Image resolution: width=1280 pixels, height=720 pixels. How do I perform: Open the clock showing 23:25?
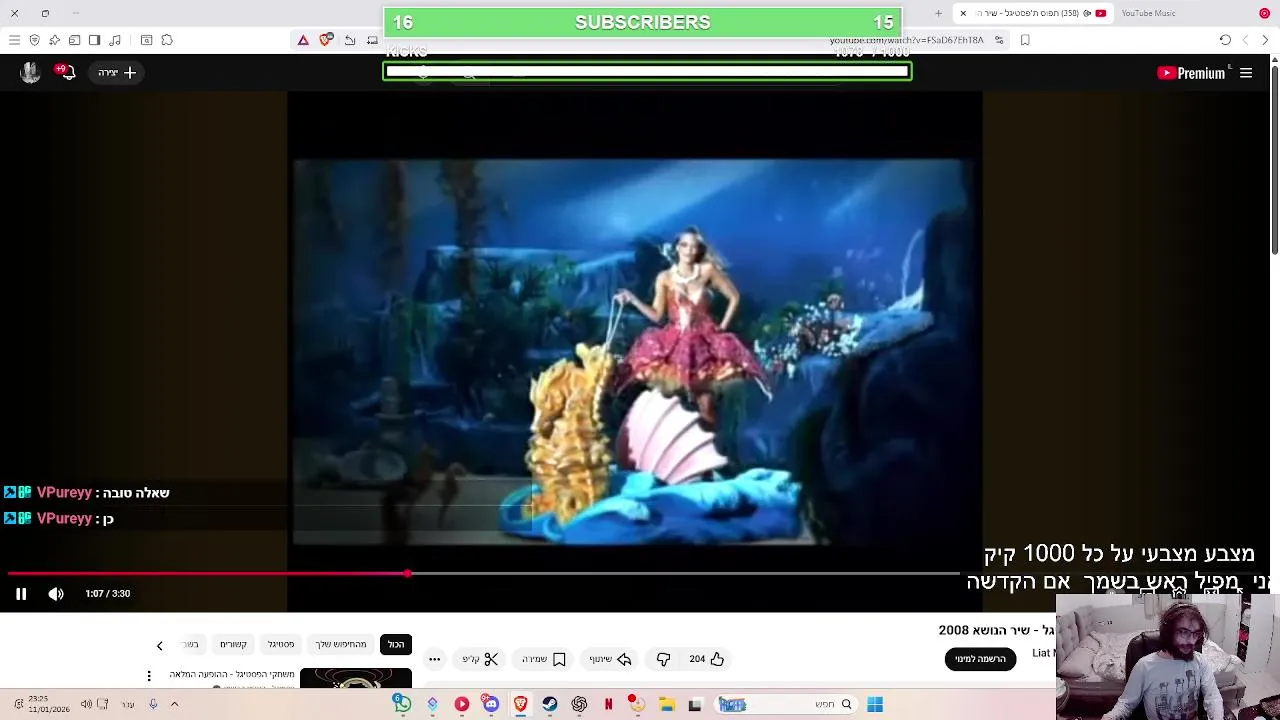48,705
